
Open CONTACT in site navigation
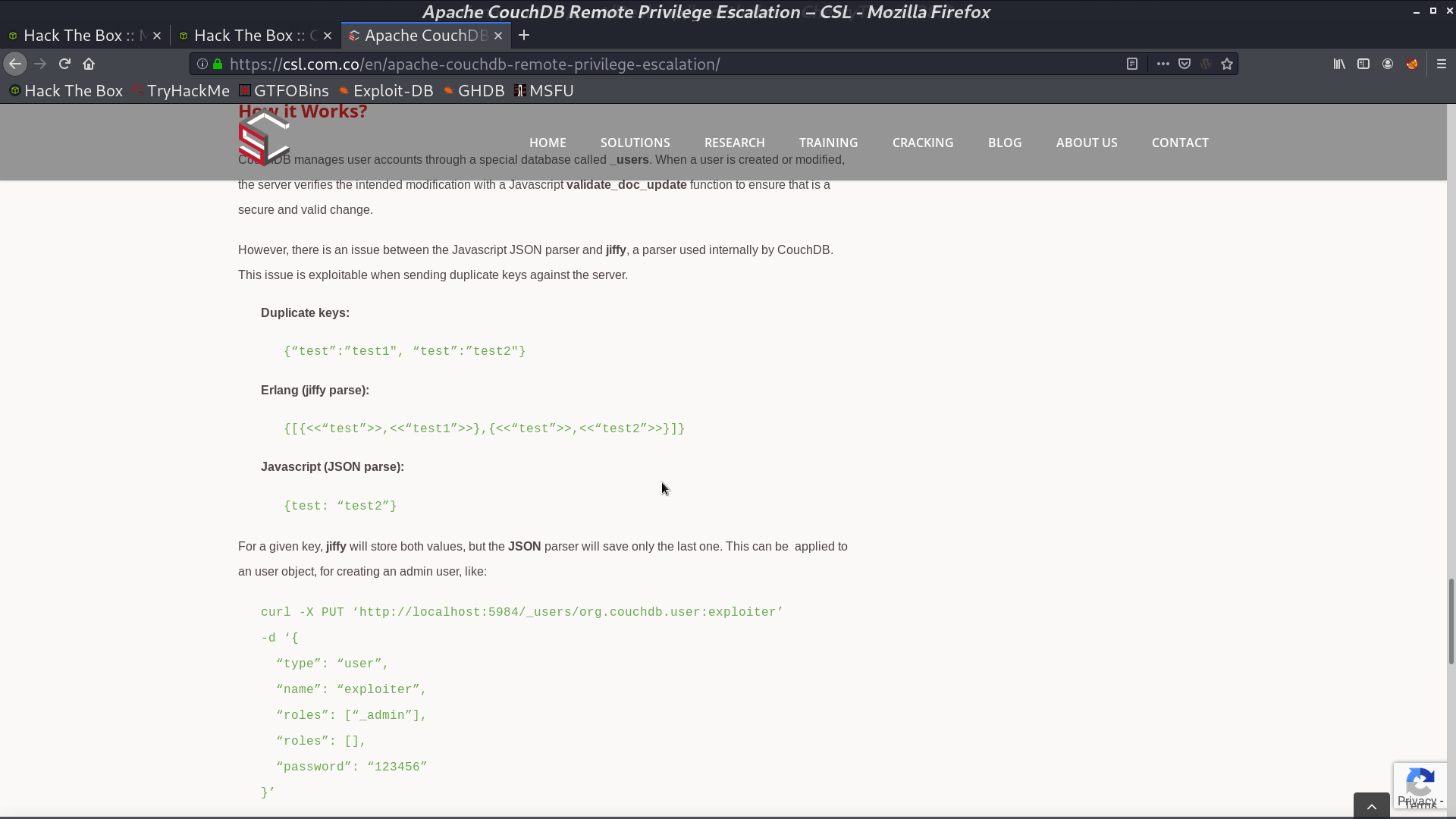click(1180, 143)
